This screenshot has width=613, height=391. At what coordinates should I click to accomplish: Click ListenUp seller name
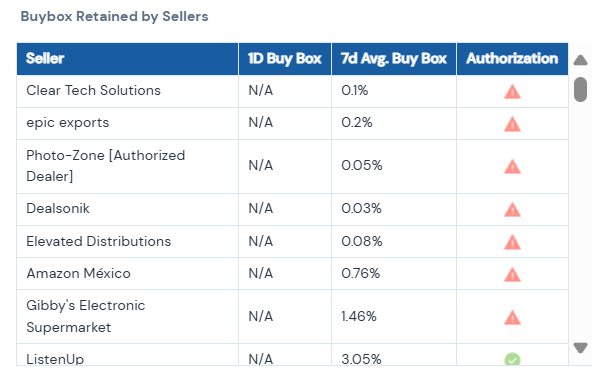[55, 359]
